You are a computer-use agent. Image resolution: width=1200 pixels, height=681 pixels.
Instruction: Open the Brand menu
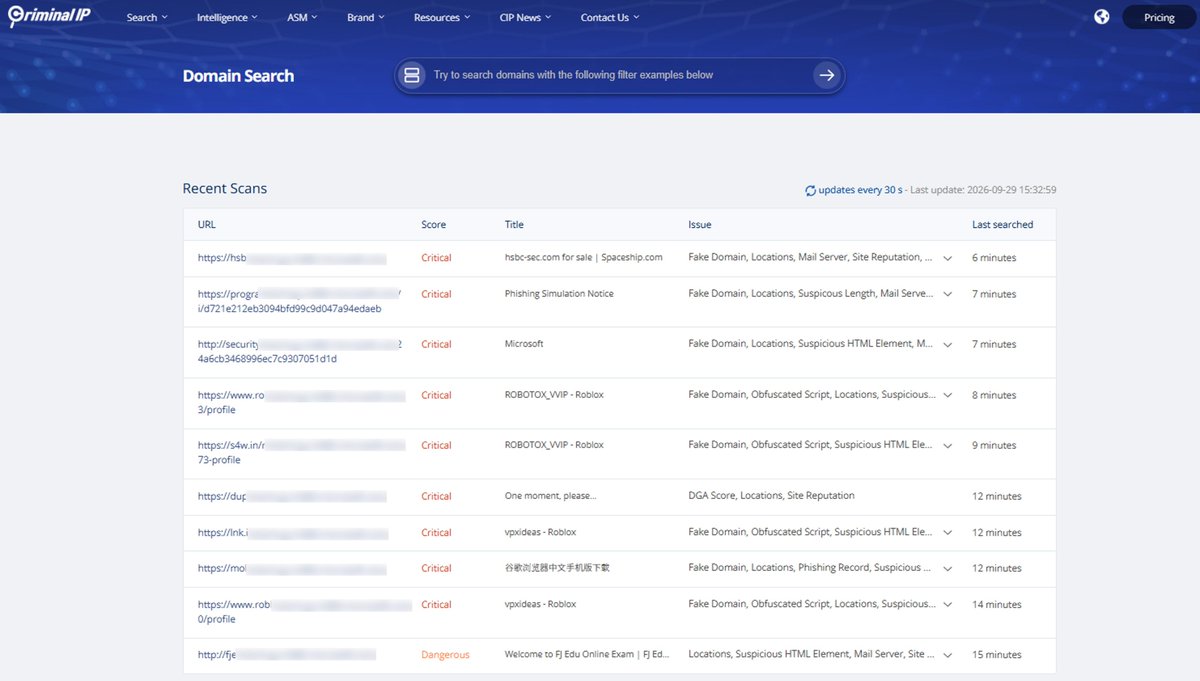(365, 17)
